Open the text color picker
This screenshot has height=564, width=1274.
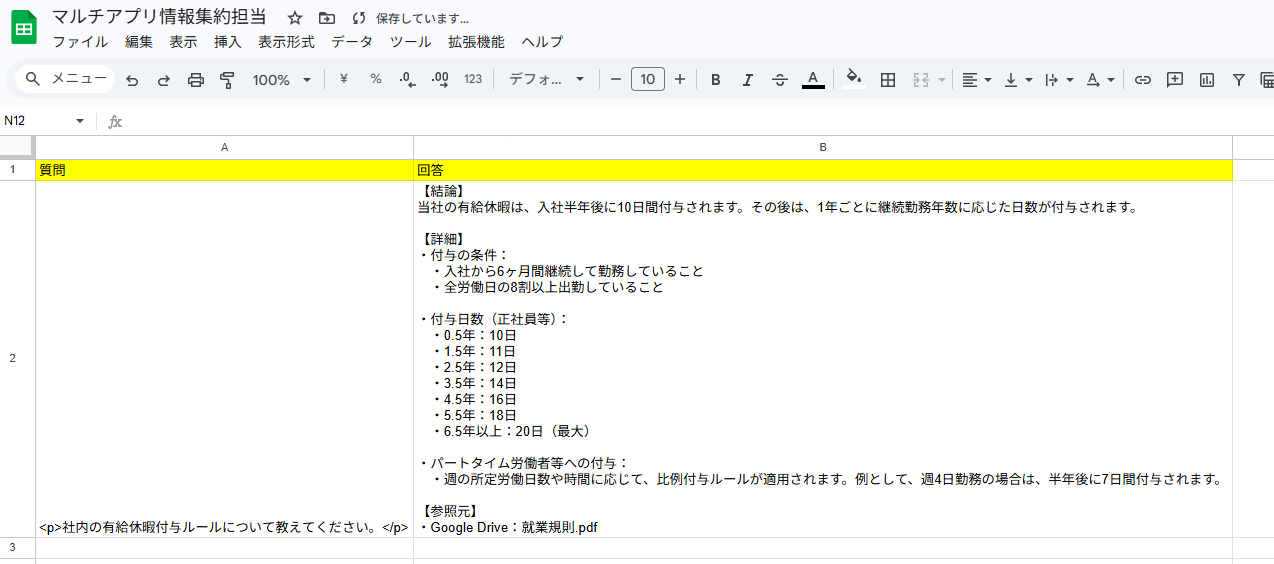813,80
